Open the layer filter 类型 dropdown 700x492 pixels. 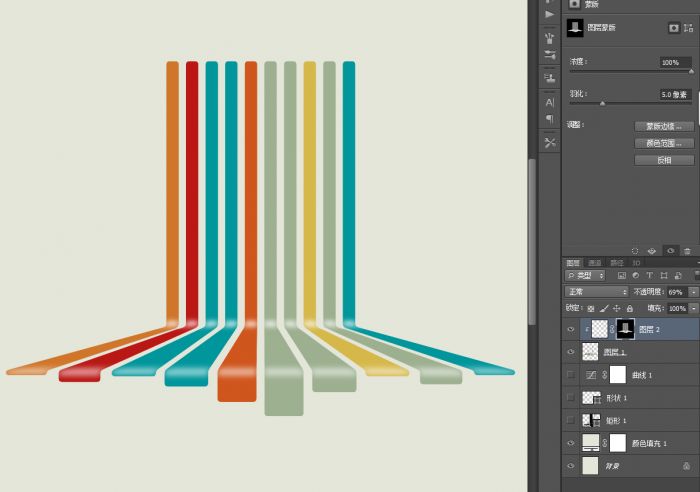(x=585, y=275)
